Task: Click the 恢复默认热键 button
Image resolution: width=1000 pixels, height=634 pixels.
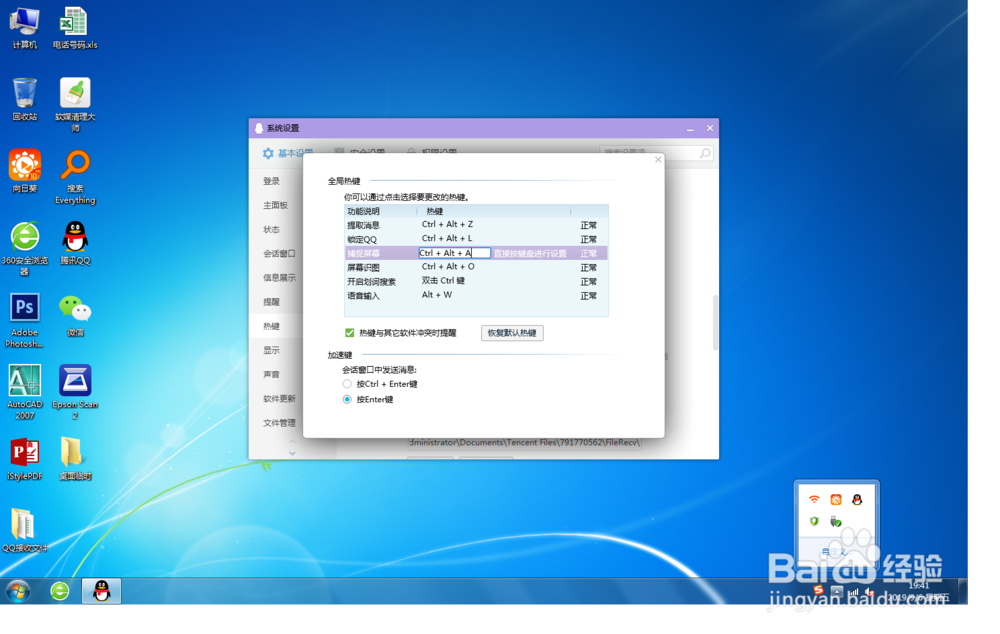Action: click(512, 333)
